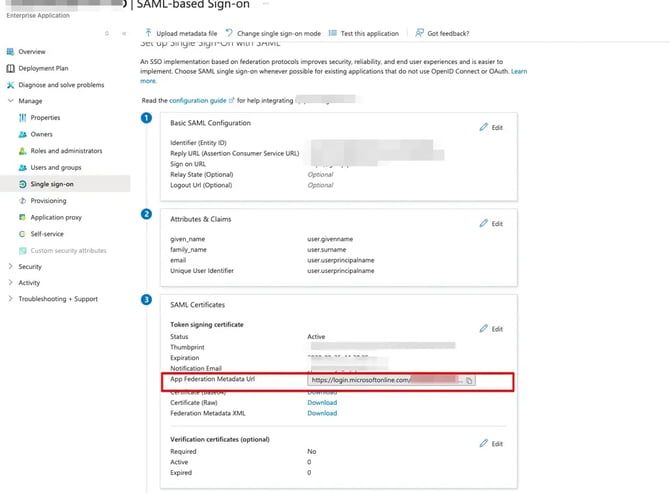Click Test this application button
Viewport: 670px width, 493px height.
pyautogui.click(x=364, y=33)
